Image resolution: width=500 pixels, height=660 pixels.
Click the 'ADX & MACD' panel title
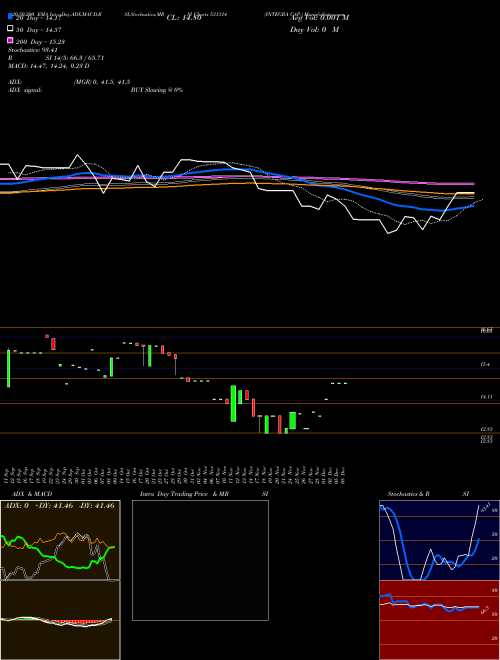(x=32, y=494)
